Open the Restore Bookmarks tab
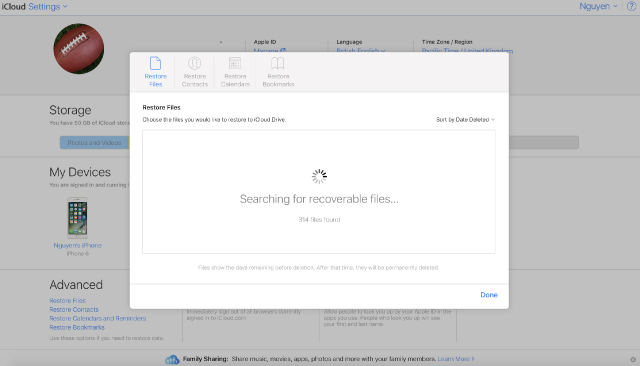The image size is (640, 366). point(278,72)
